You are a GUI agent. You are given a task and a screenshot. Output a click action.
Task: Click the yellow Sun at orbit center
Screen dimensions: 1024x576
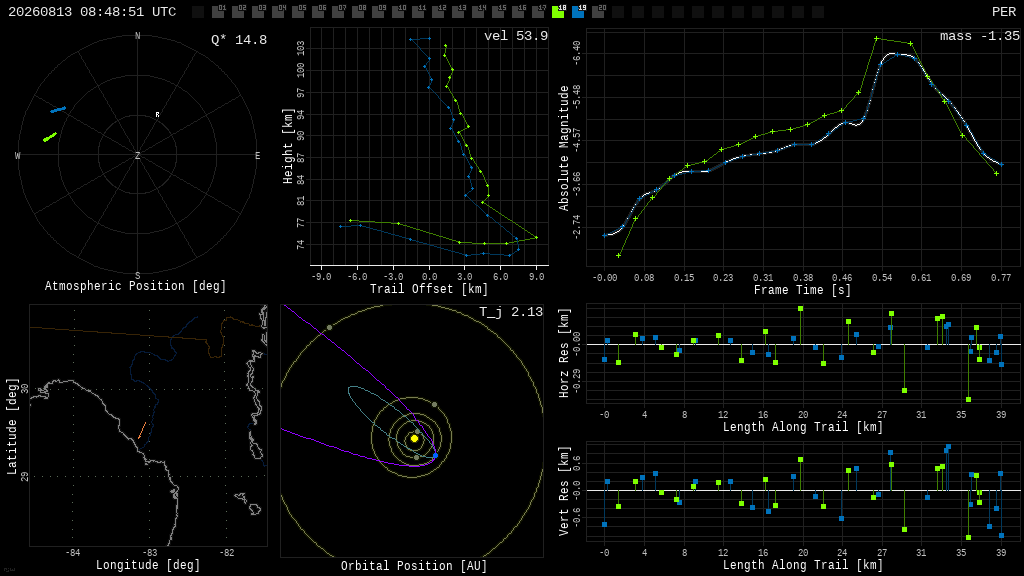414,439
